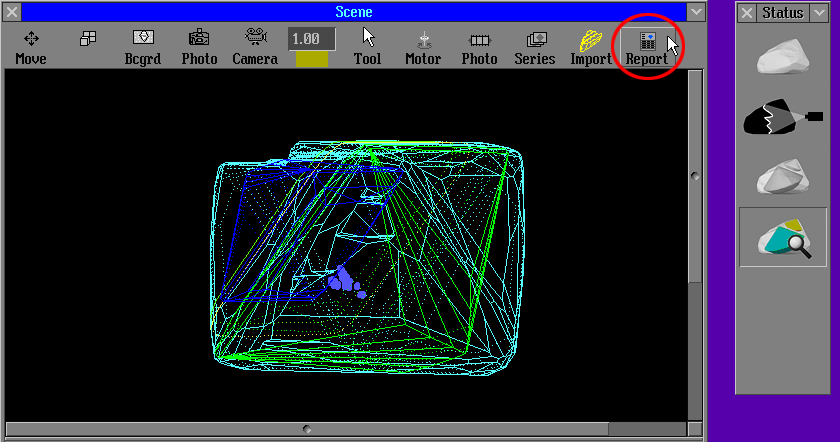Click the 1.00 zoom value field
The width and height of the screenshot is (840, 442).
point(311,38)
